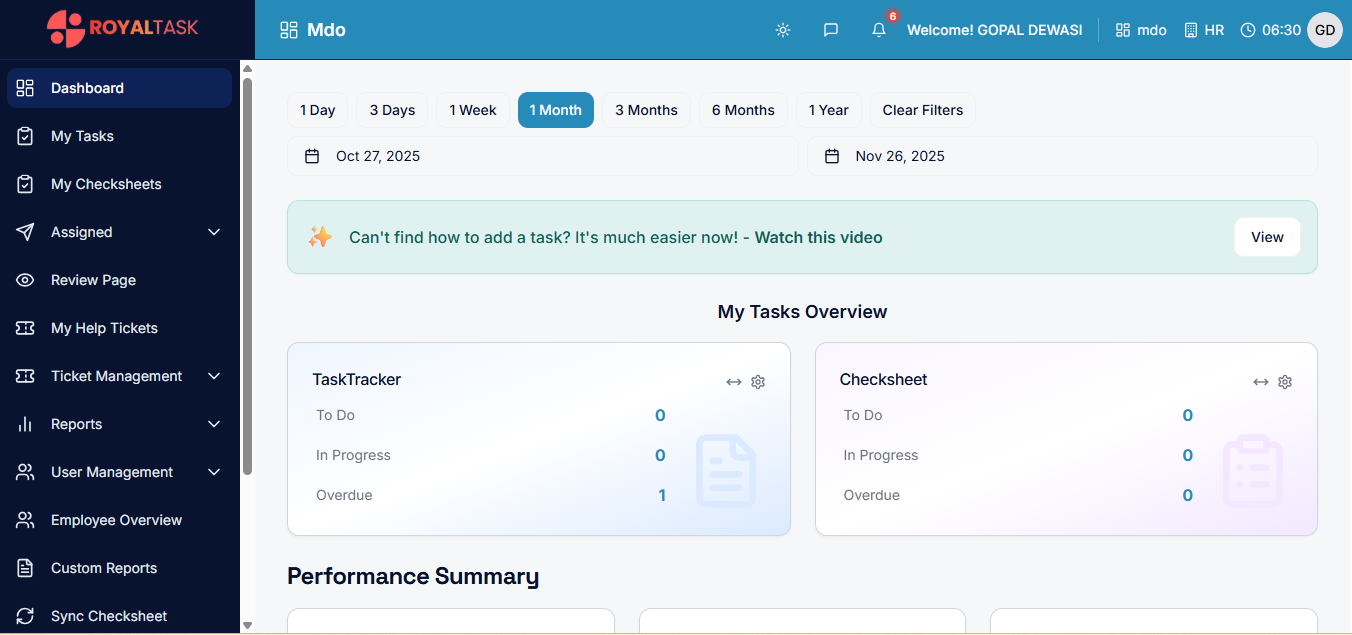The width and height of the screenshot is (1352, 635).
Task: Open My Checksheets from the sidebar
Action: tap(108, 184)
